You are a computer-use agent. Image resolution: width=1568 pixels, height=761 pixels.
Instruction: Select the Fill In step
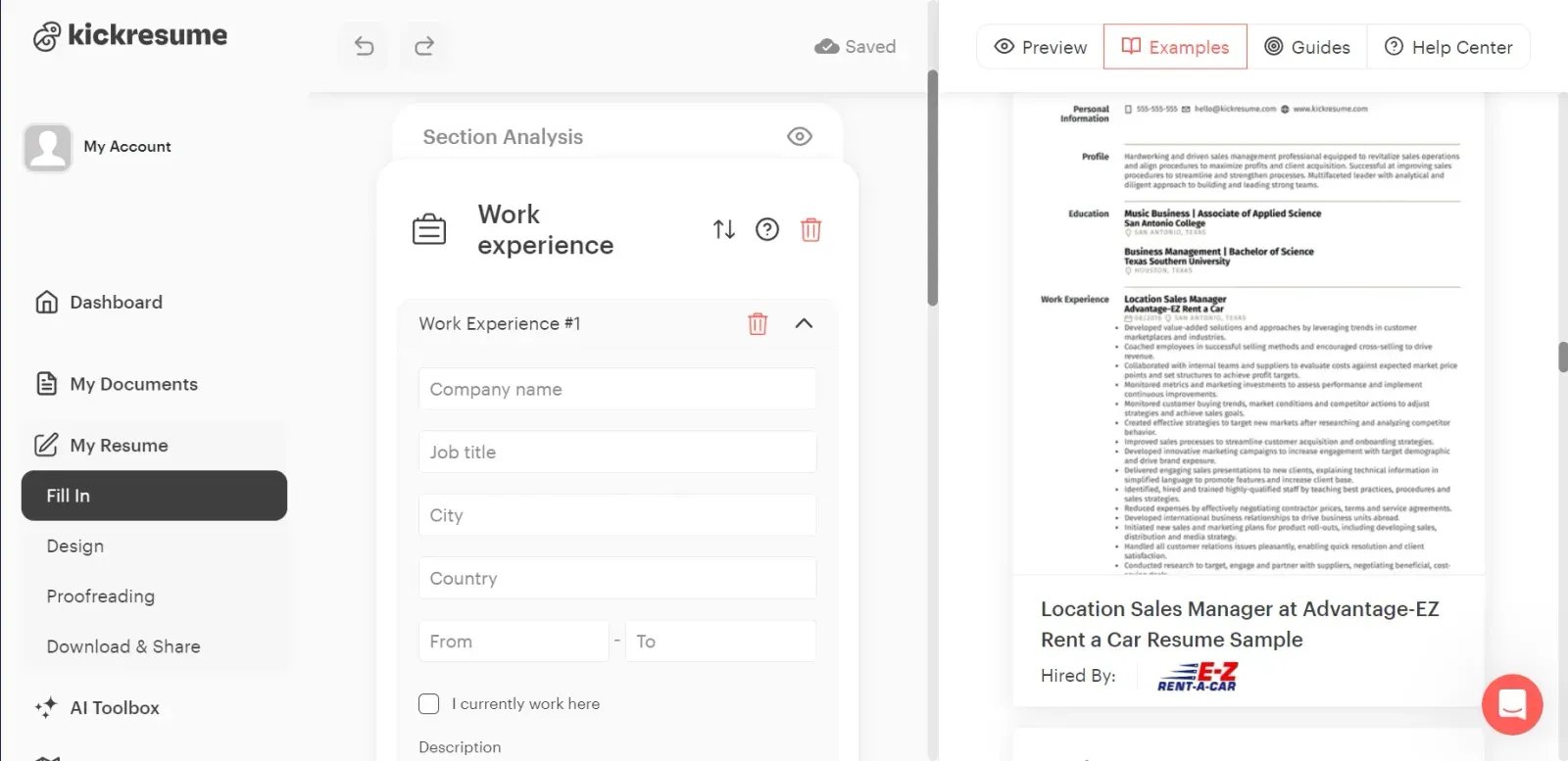click(154, 496)
